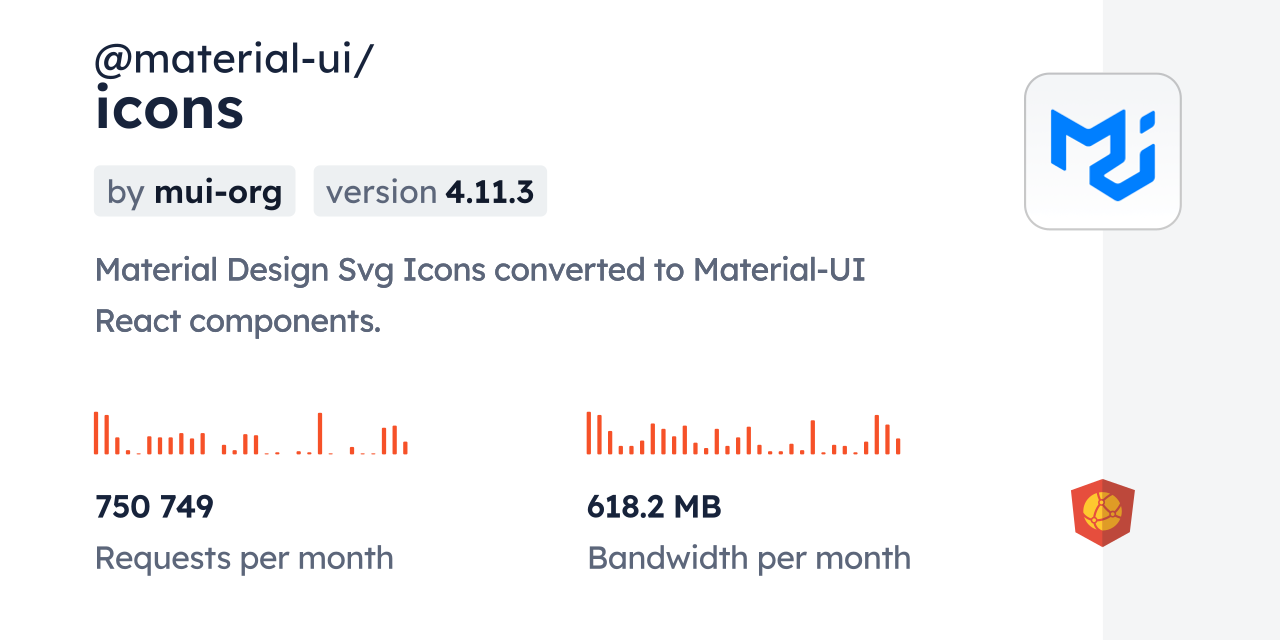1280x640 pixels.
Task: Click the "750 749" requests count
Action: (154, 507)
